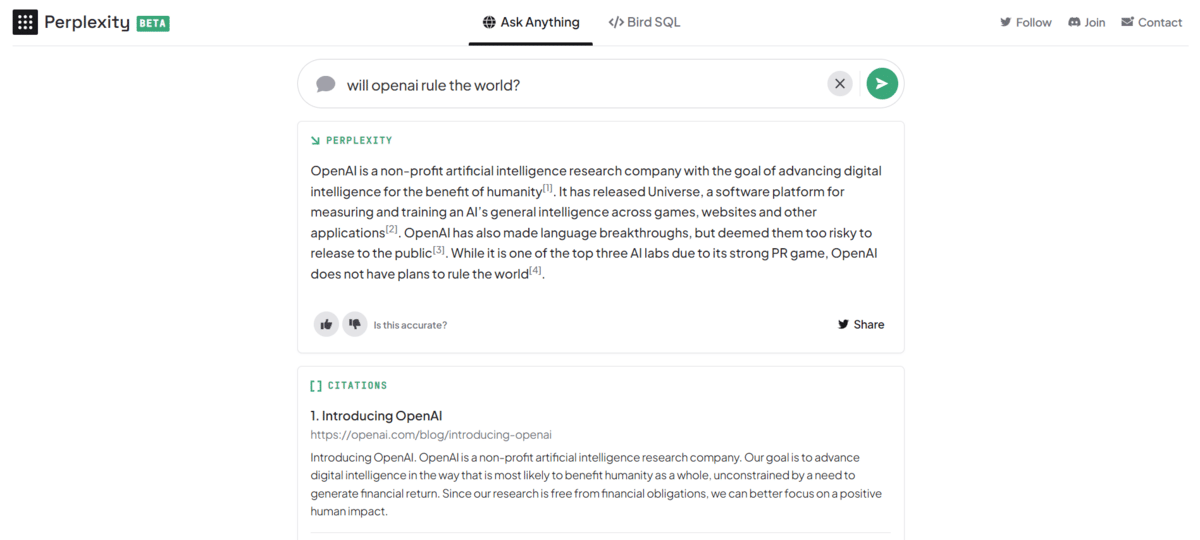Click citation reference [1] in answer
The height and width of the screenshot is (540, 1200).
click(x=548, y=189)
